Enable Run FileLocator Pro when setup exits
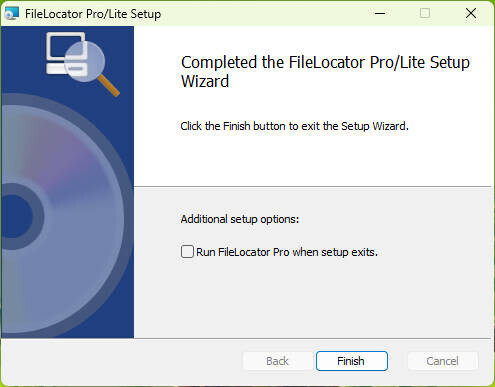This screenshot has width=495, height=387. tap(187, 252)
